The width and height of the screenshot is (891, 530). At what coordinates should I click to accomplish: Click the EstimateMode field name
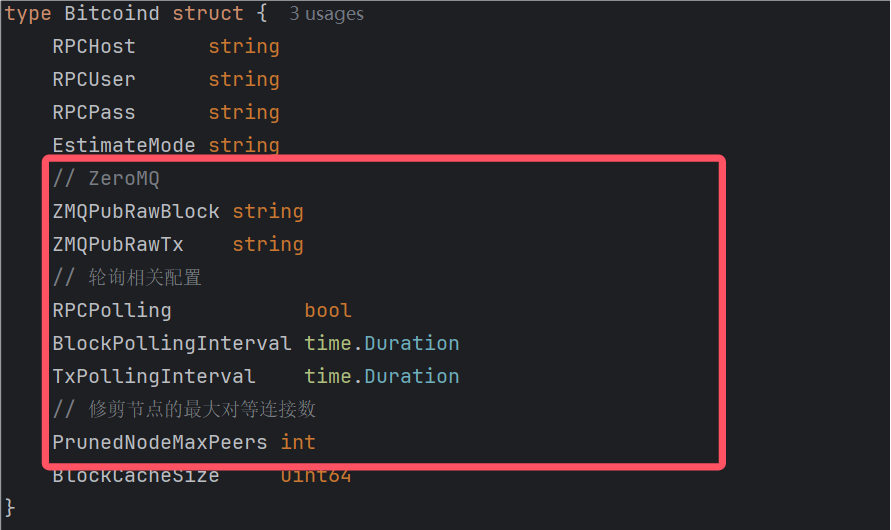click(x=124, y=145)
